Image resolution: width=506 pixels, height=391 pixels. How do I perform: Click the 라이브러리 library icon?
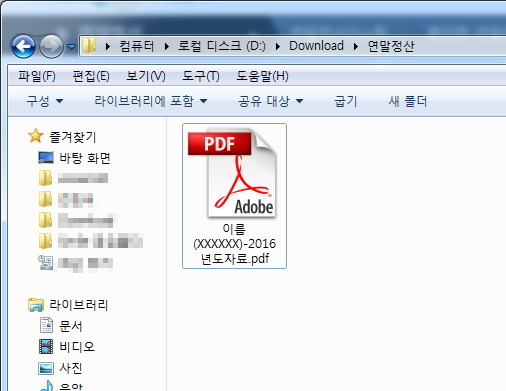(36, 305)
